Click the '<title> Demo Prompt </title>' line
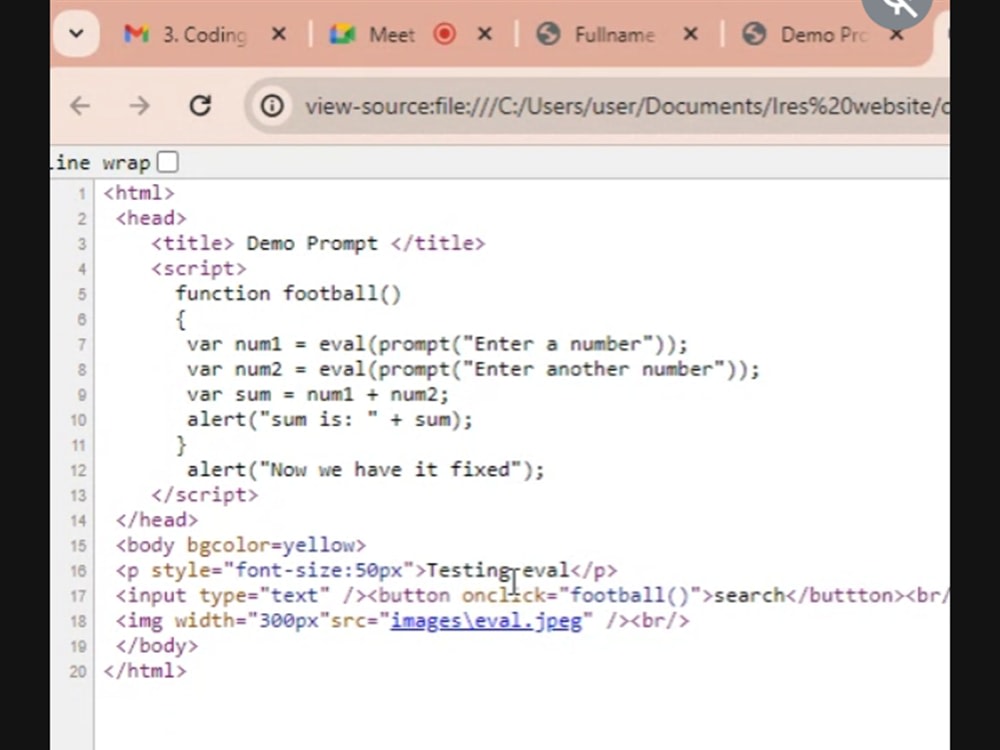The height and width of the screenshot is (750, 1000). 318,243
